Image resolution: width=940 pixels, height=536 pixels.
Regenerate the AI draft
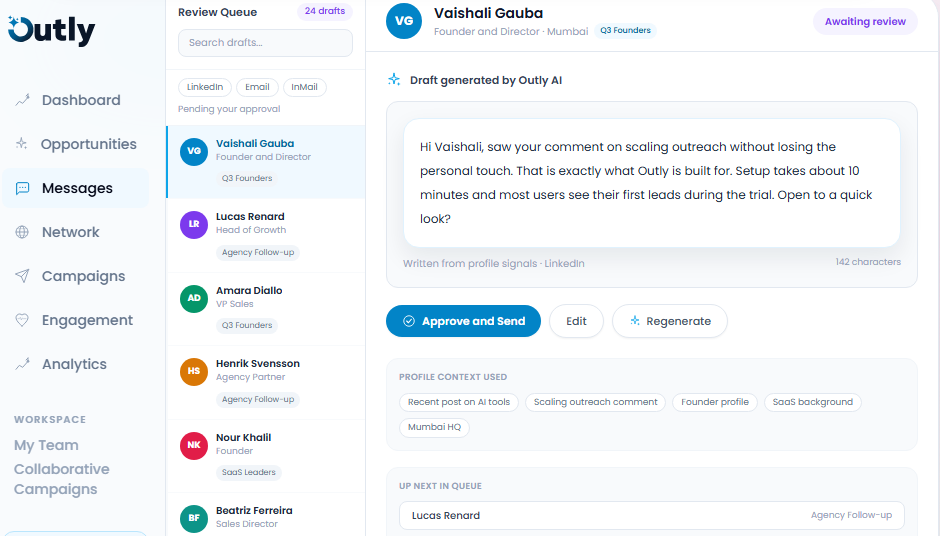[670, 321]
